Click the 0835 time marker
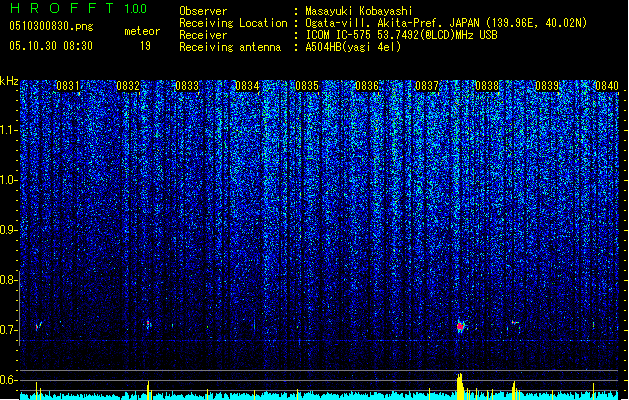Image resolution: width=629 pixels, height=400 pixels. (x=307, y=86)
